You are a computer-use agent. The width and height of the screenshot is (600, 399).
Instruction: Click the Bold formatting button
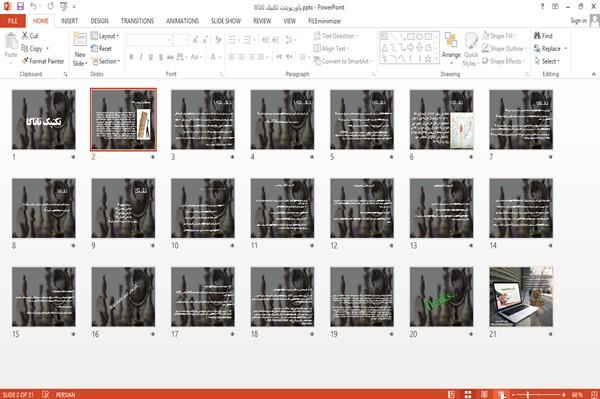pos(131,57)
